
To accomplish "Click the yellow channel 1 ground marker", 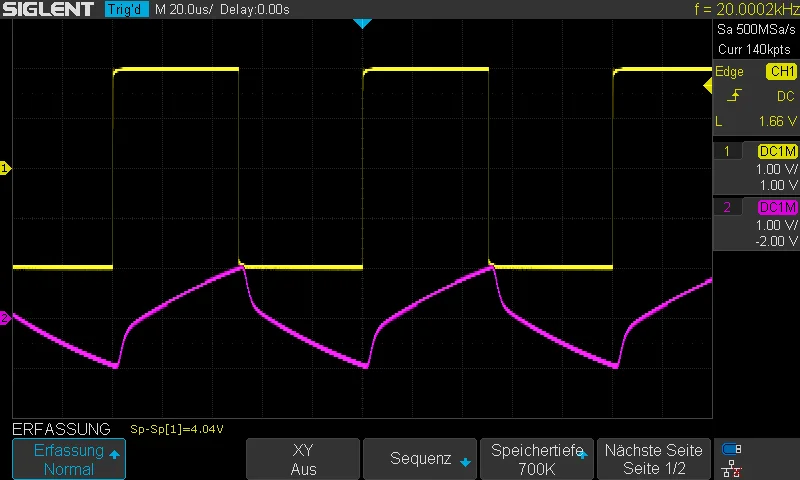I will [x=5, y=168].
